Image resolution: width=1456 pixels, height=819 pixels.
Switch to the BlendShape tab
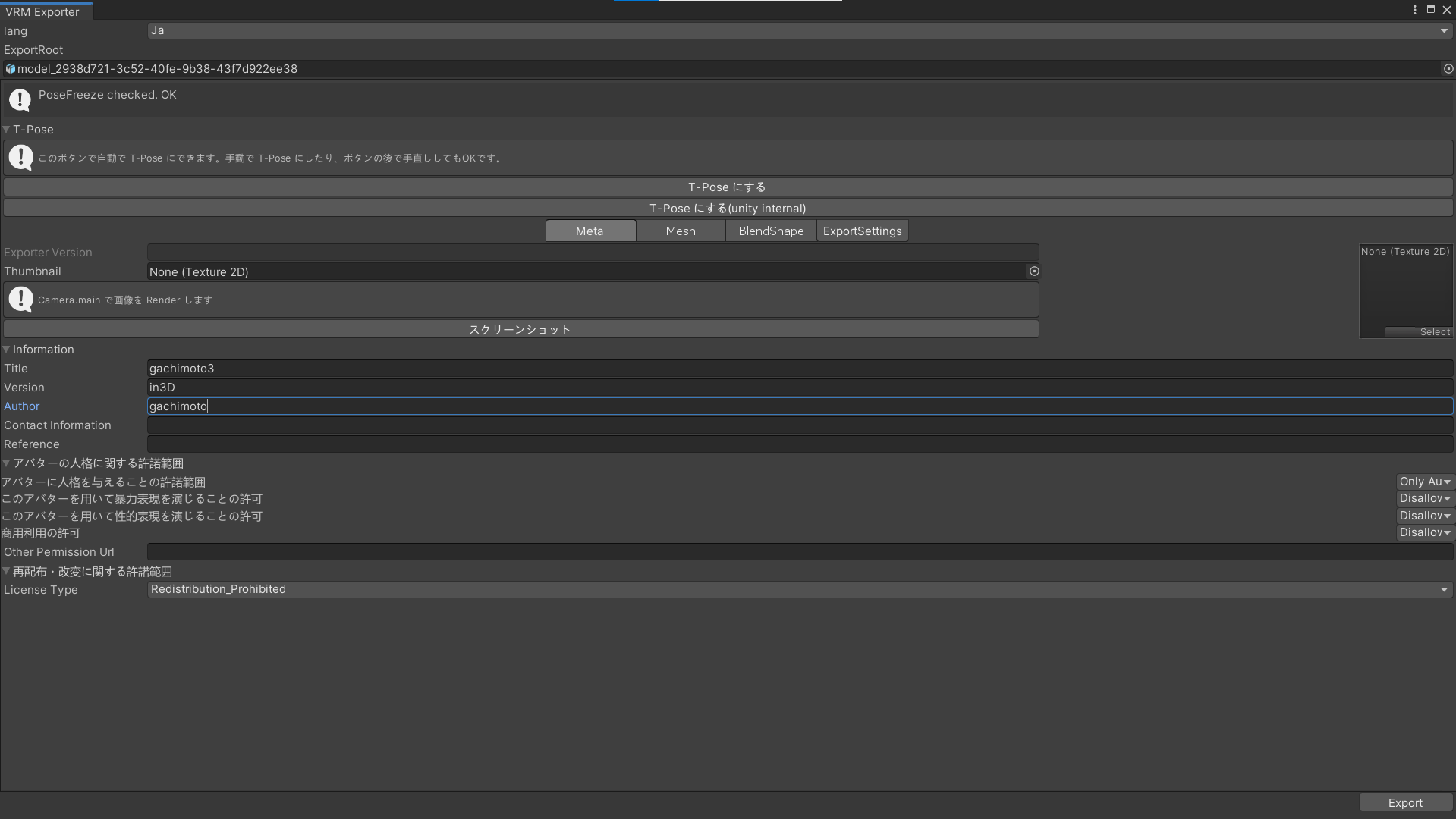[771, 231]
